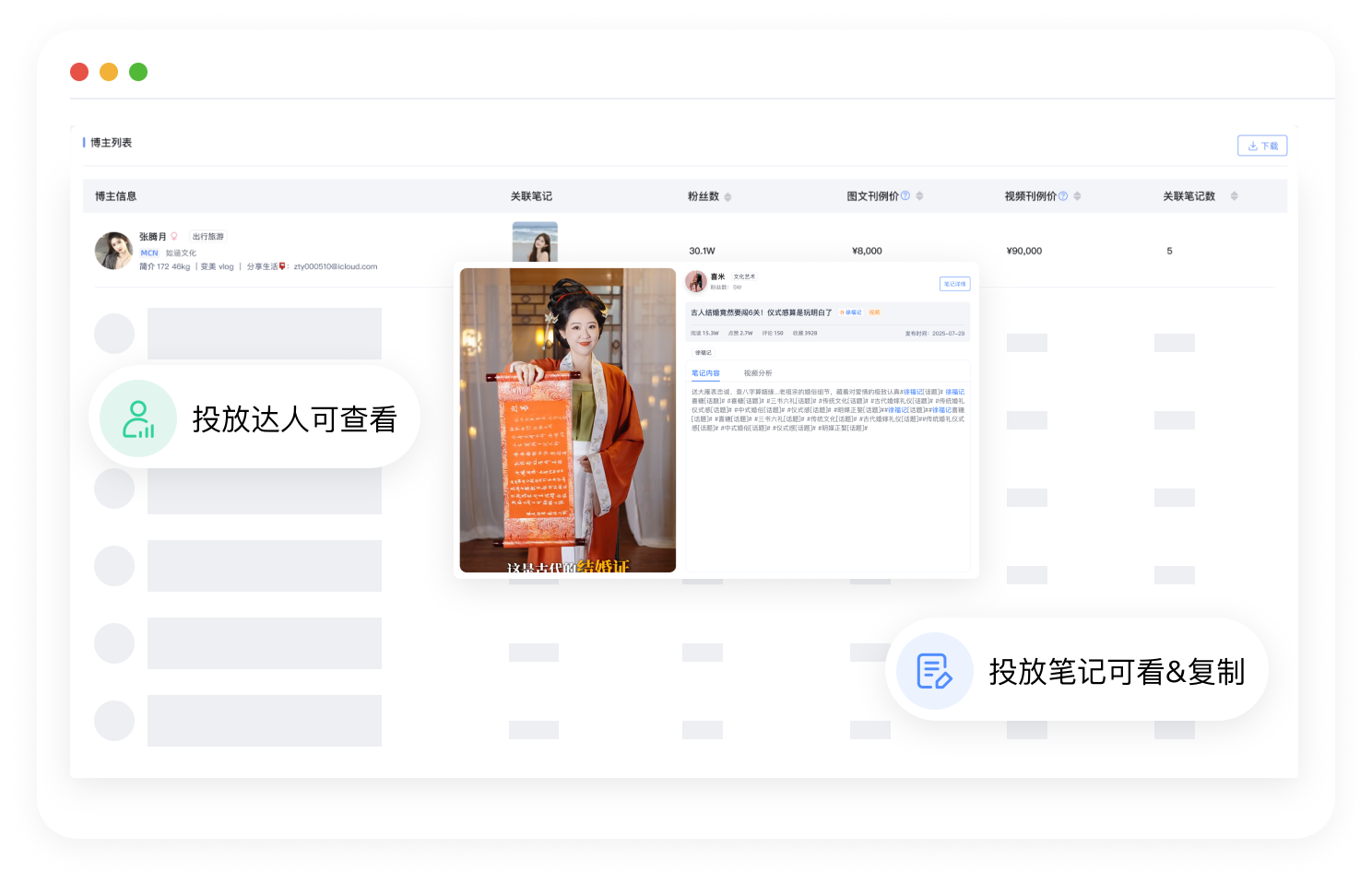Viewport: 1372px width, 883px height.
Task: Open 笔记详情 in the note card
Action: [956, 284]
